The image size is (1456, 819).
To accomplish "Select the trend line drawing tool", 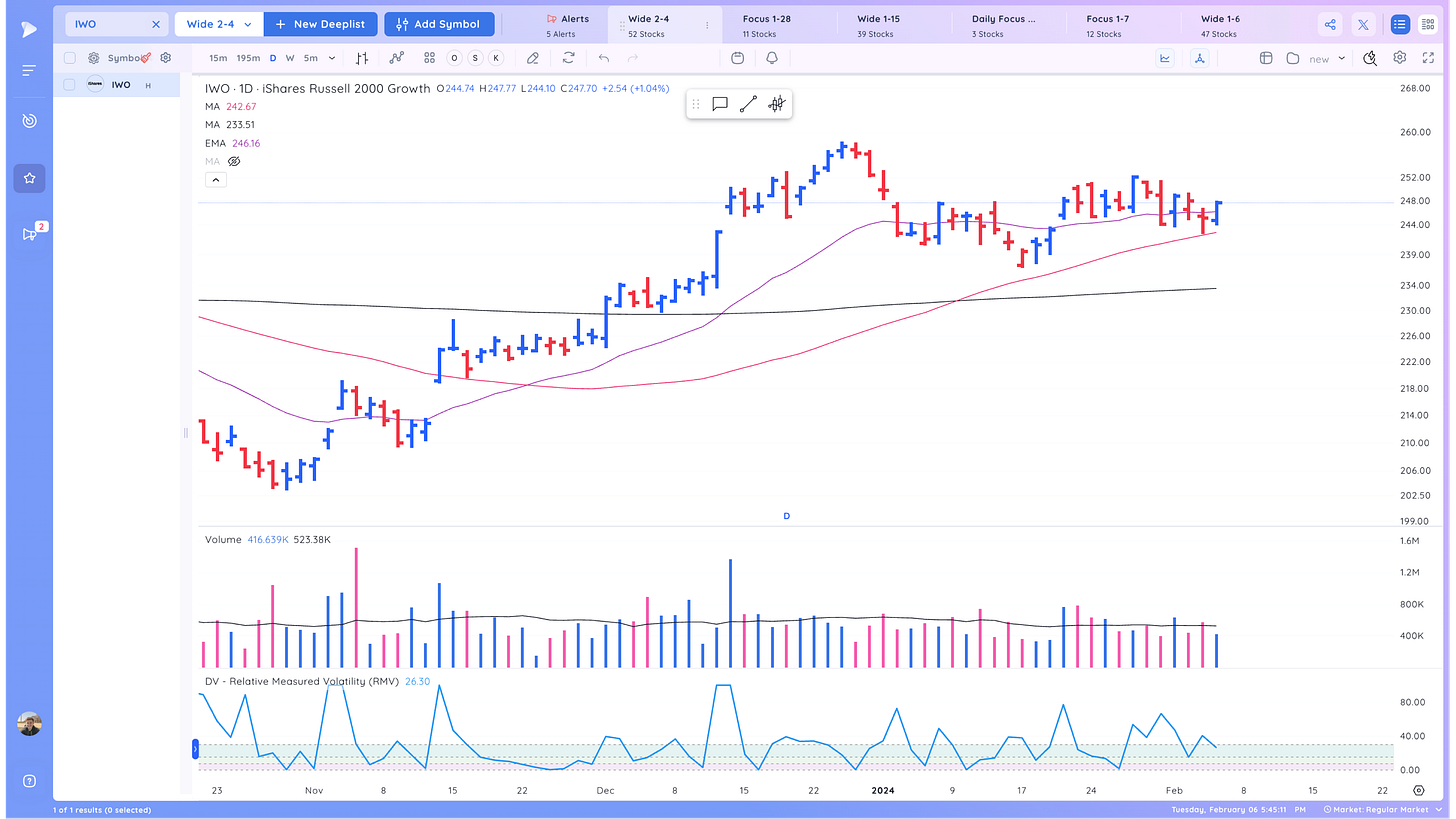I will (x=748, y=104).
